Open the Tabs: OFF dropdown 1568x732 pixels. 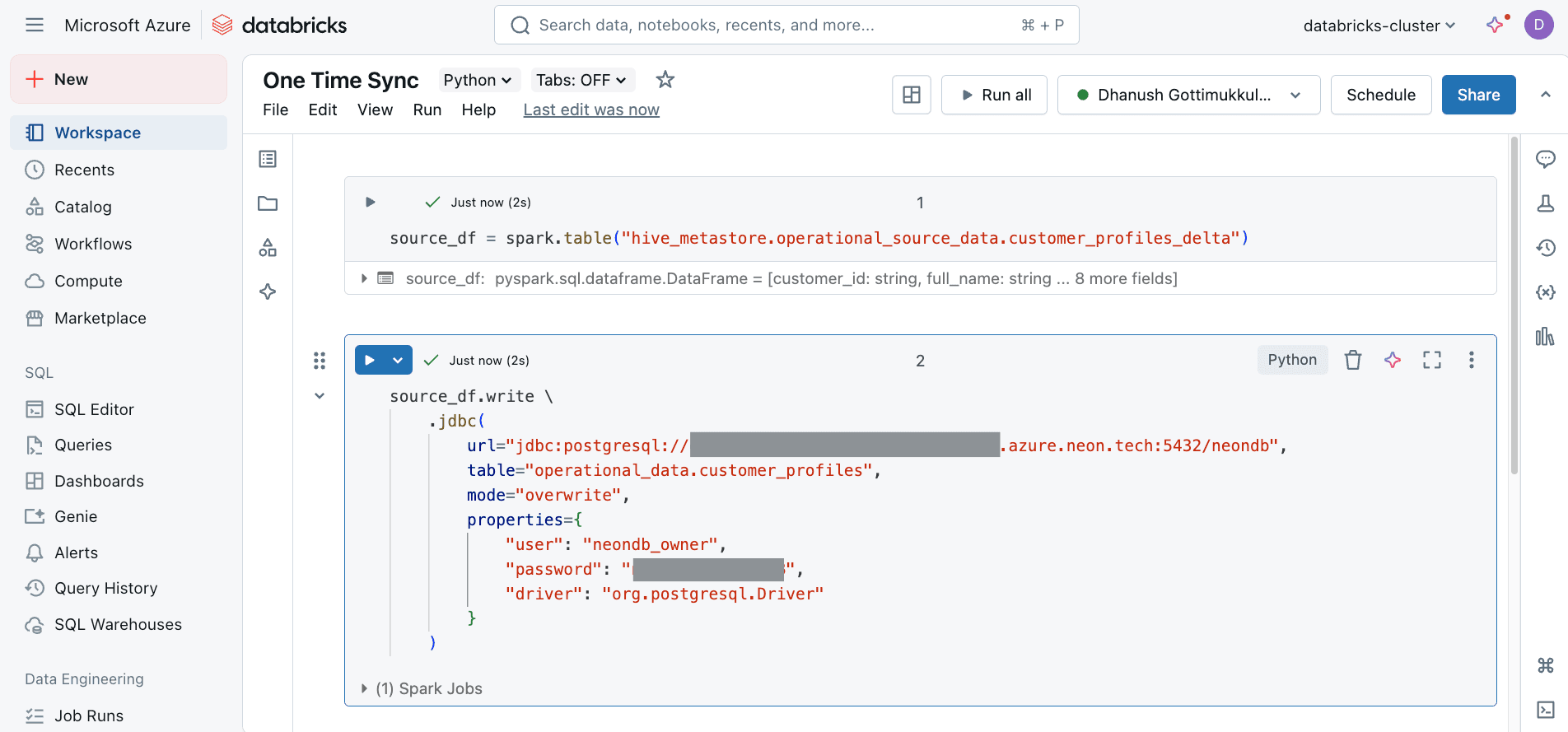click(x=582, y=80)
